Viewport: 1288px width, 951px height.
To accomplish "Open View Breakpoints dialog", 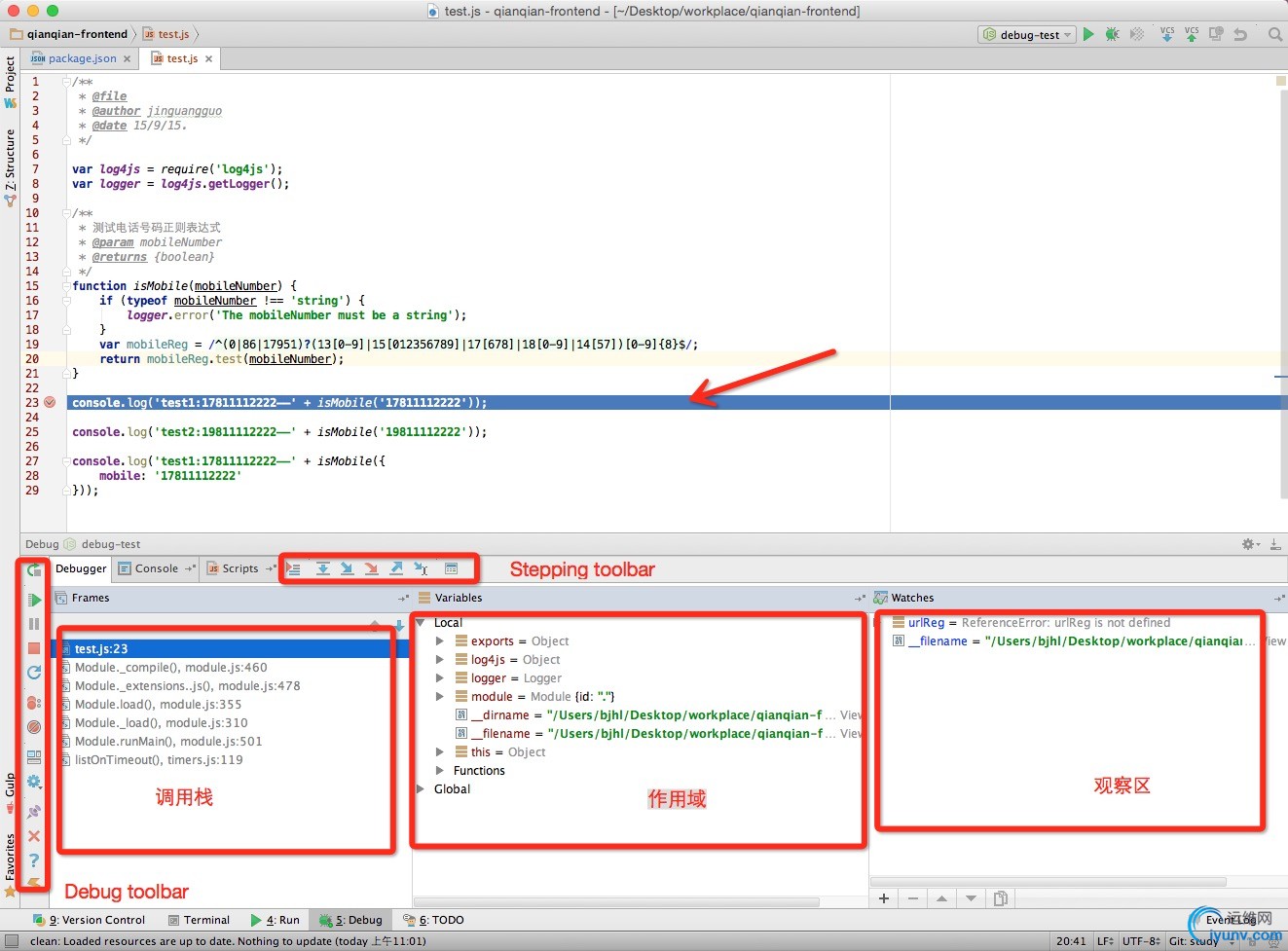I will (x=34, y=703).
